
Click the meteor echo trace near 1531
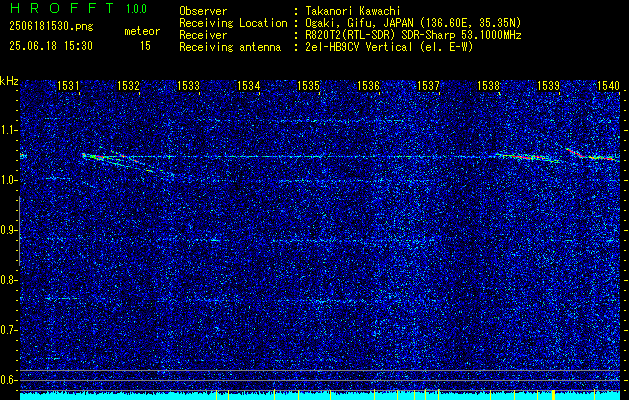pyautogui.click(x=128, y=163)
